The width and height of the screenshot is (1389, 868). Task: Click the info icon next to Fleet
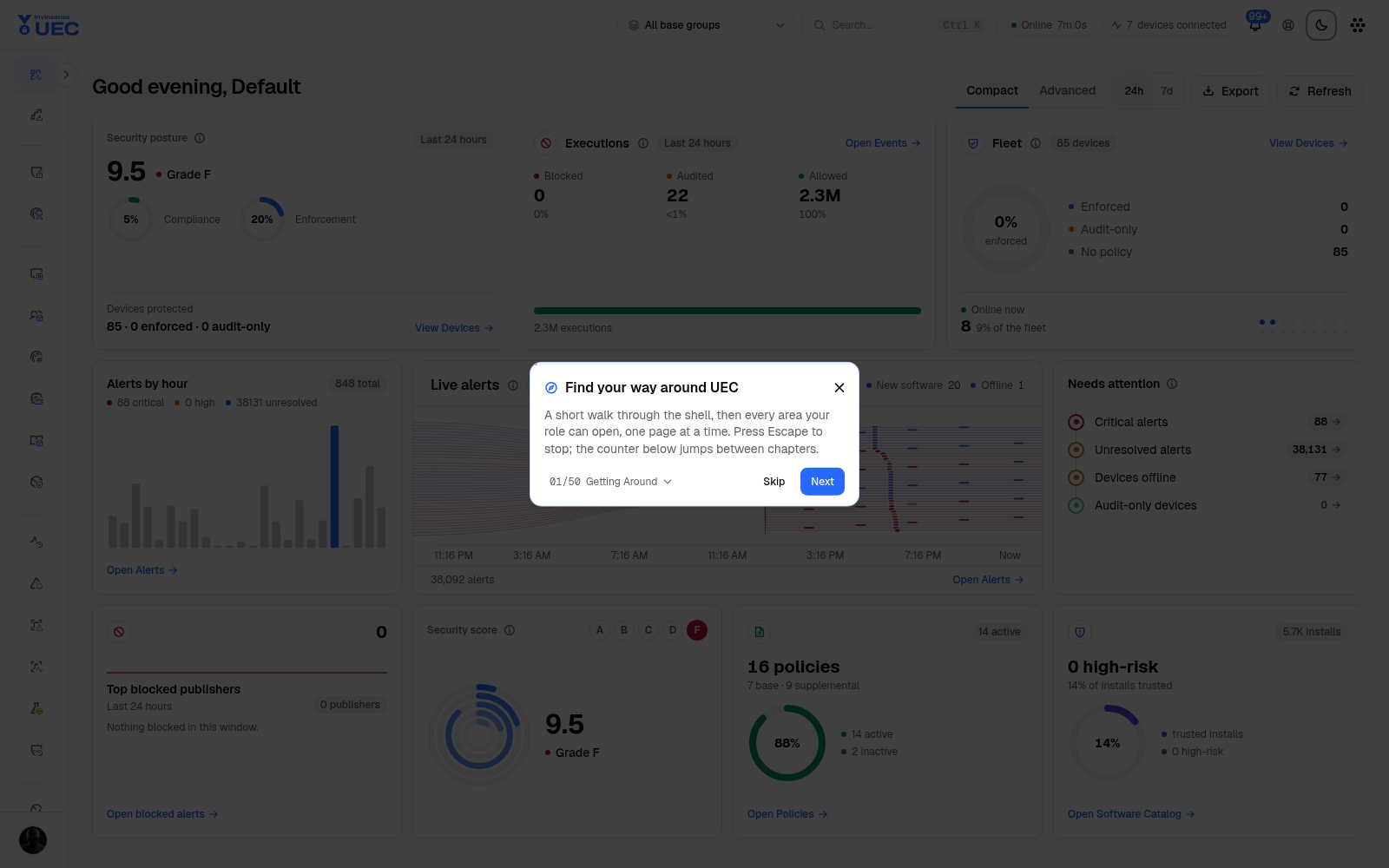[x=1036, y=143]
